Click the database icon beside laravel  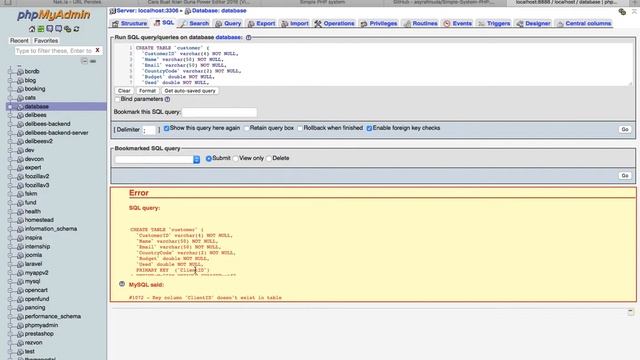(20, 264)
